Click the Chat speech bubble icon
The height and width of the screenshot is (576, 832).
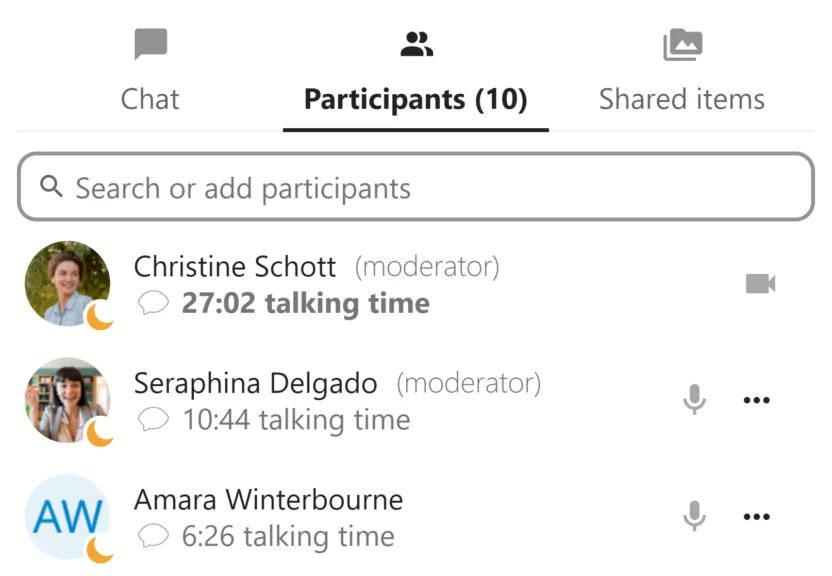pos(151,44)
